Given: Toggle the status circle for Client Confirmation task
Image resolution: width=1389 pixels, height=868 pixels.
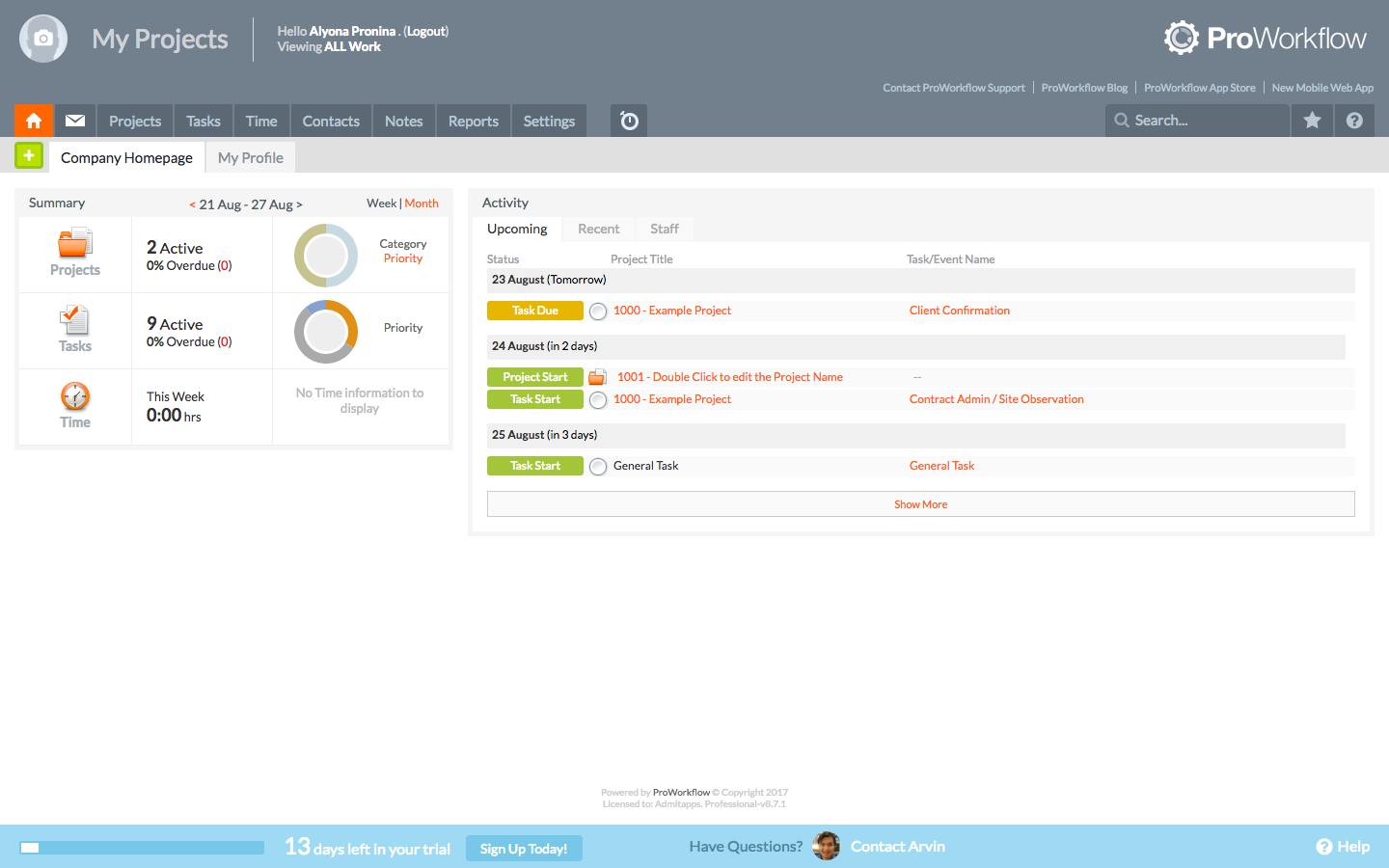Looking at the screenshot, I should pyautogui.click(x=598, y=310).
